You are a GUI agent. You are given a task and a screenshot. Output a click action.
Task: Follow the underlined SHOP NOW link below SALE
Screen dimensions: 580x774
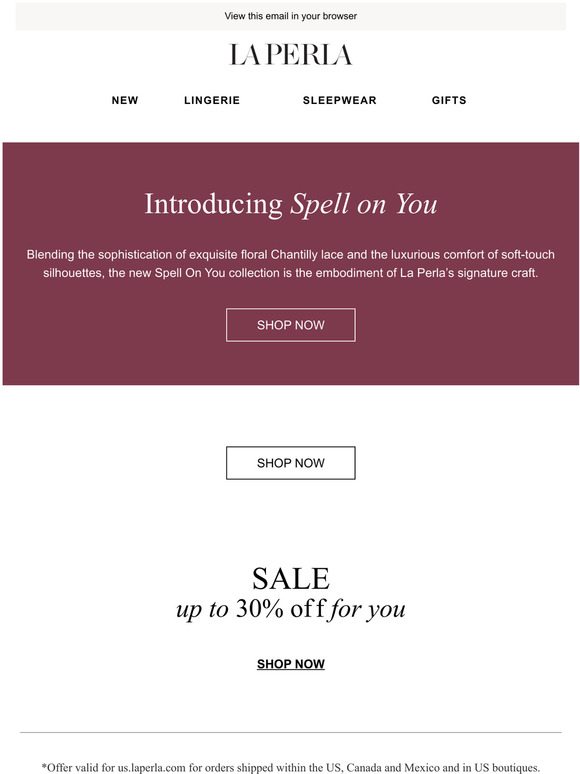pyautogui.click(x=290, y=664)
